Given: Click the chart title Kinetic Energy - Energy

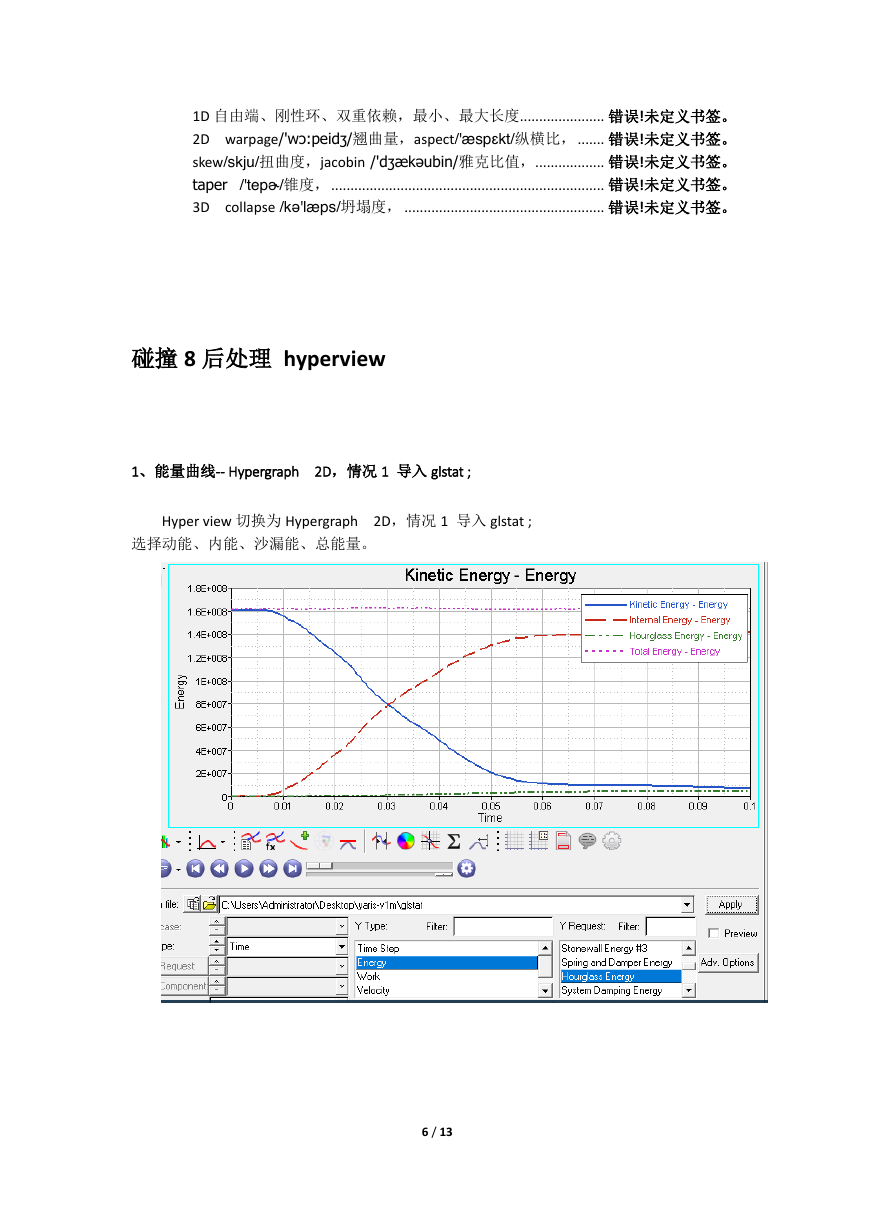Looking at the screenshot, I should pyautogui.click(x=490, y=576).
